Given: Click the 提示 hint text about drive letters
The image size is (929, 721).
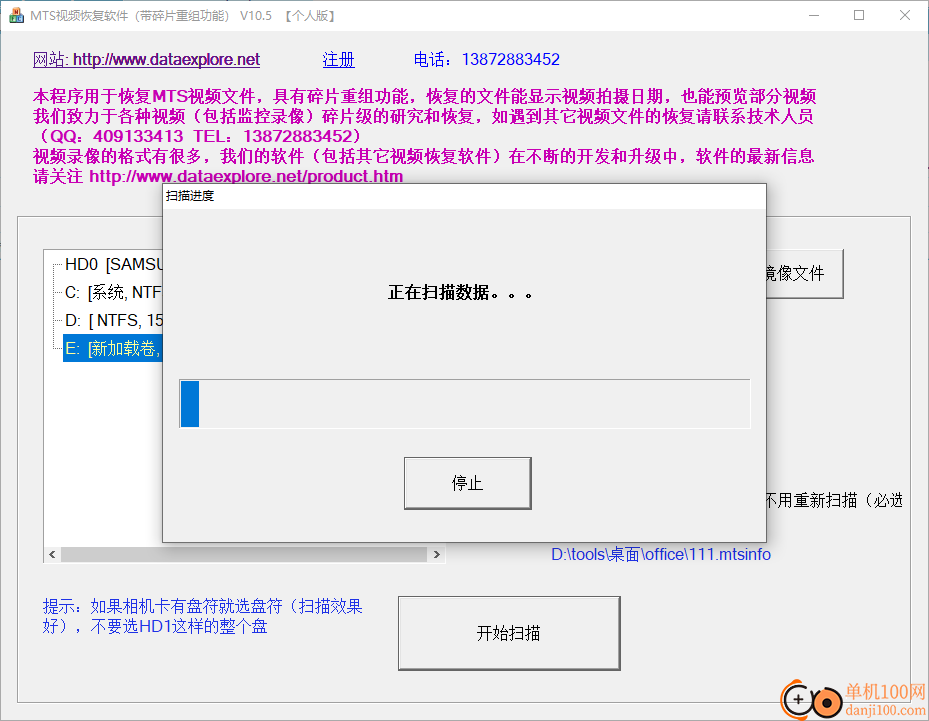Looking at the screenshot, I should 202,616.
